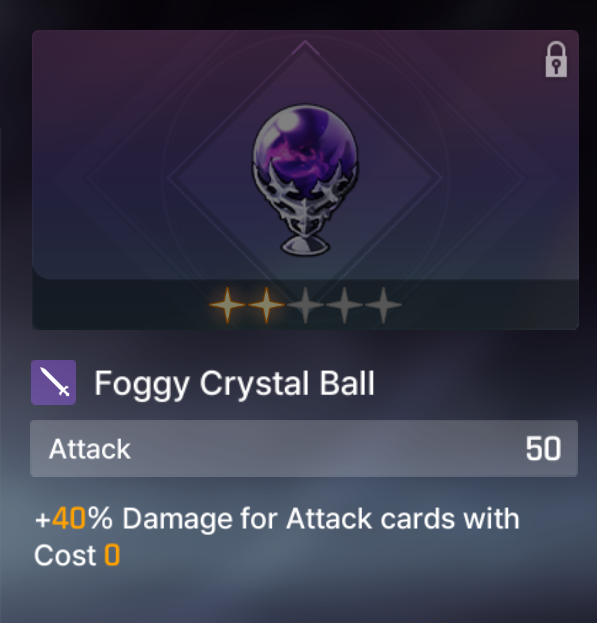Click the purple orb of the crystal ball

[x=305, y=147]
